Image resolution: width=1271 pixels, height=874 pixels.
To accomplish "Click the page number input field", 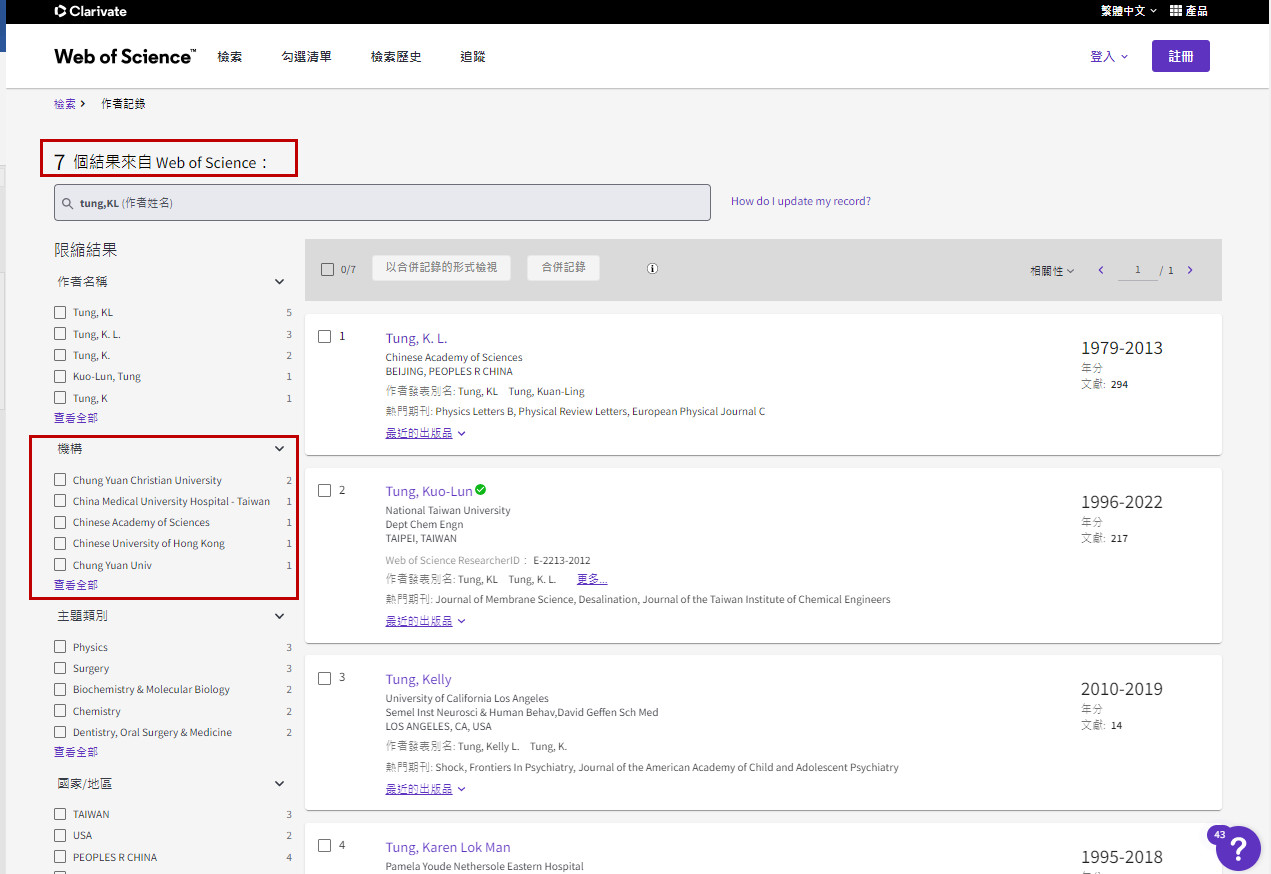I will pyautogui.click(x=1137, y=270).
